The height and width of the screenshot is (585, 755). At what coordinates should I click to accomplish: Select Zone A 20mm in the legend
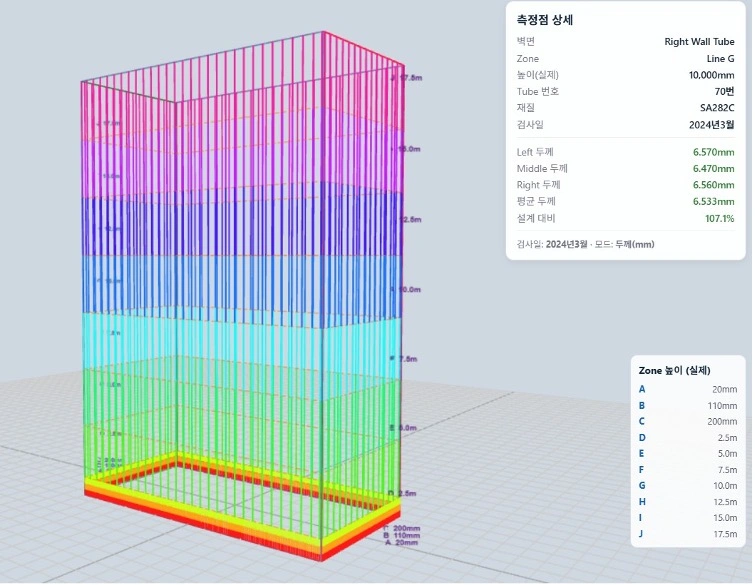tap(688, 390)
